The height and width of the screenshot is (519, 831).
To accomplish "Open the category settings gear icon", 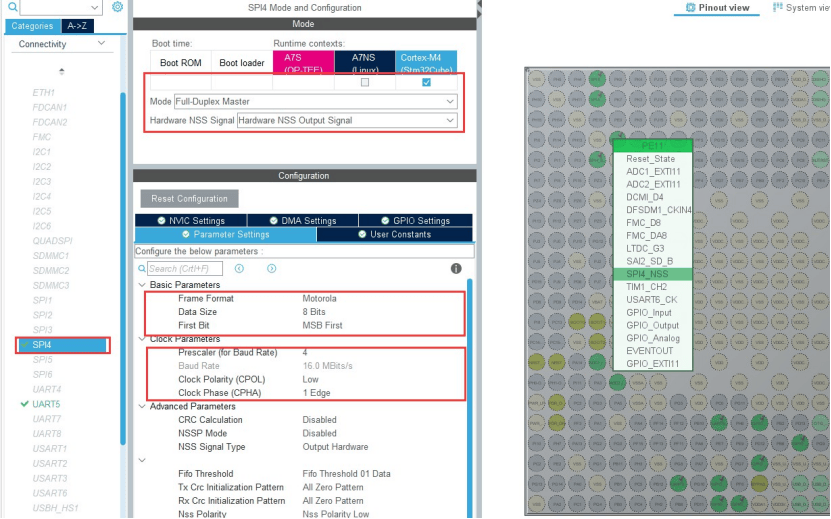I will point(118,7).
